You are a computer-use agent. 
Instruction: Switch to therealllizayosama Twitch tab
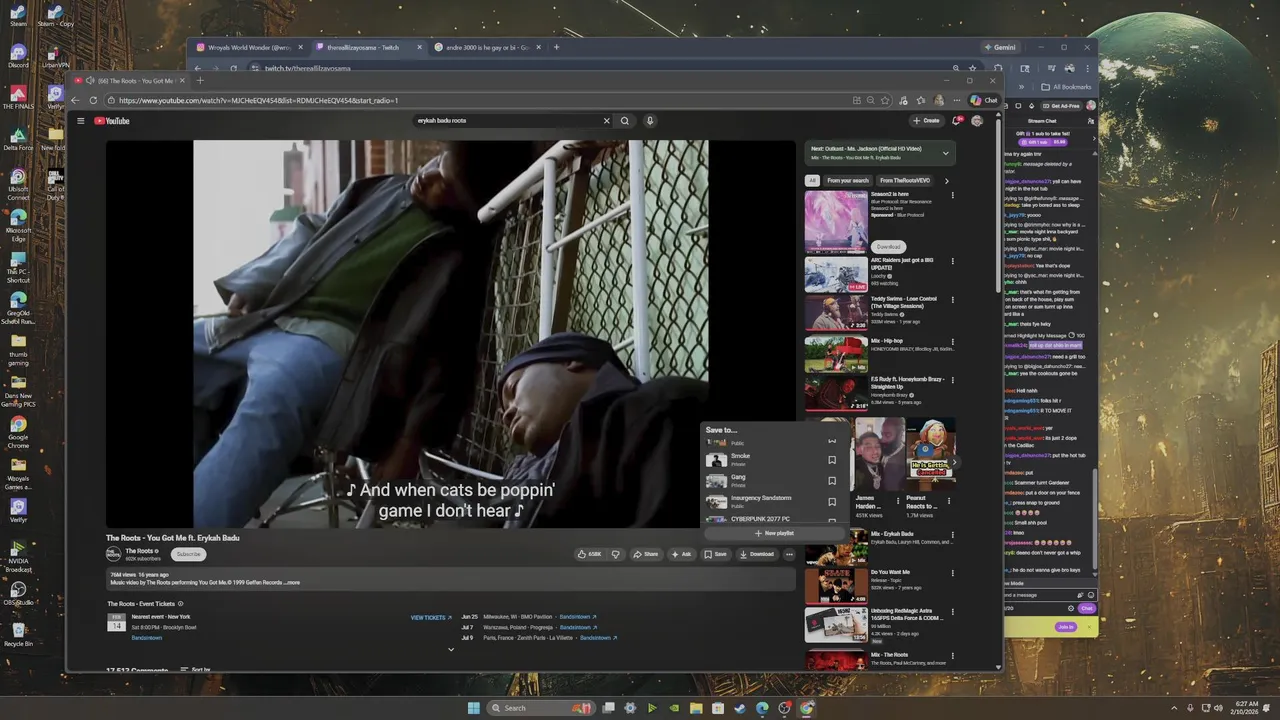[x=368, y=47]
